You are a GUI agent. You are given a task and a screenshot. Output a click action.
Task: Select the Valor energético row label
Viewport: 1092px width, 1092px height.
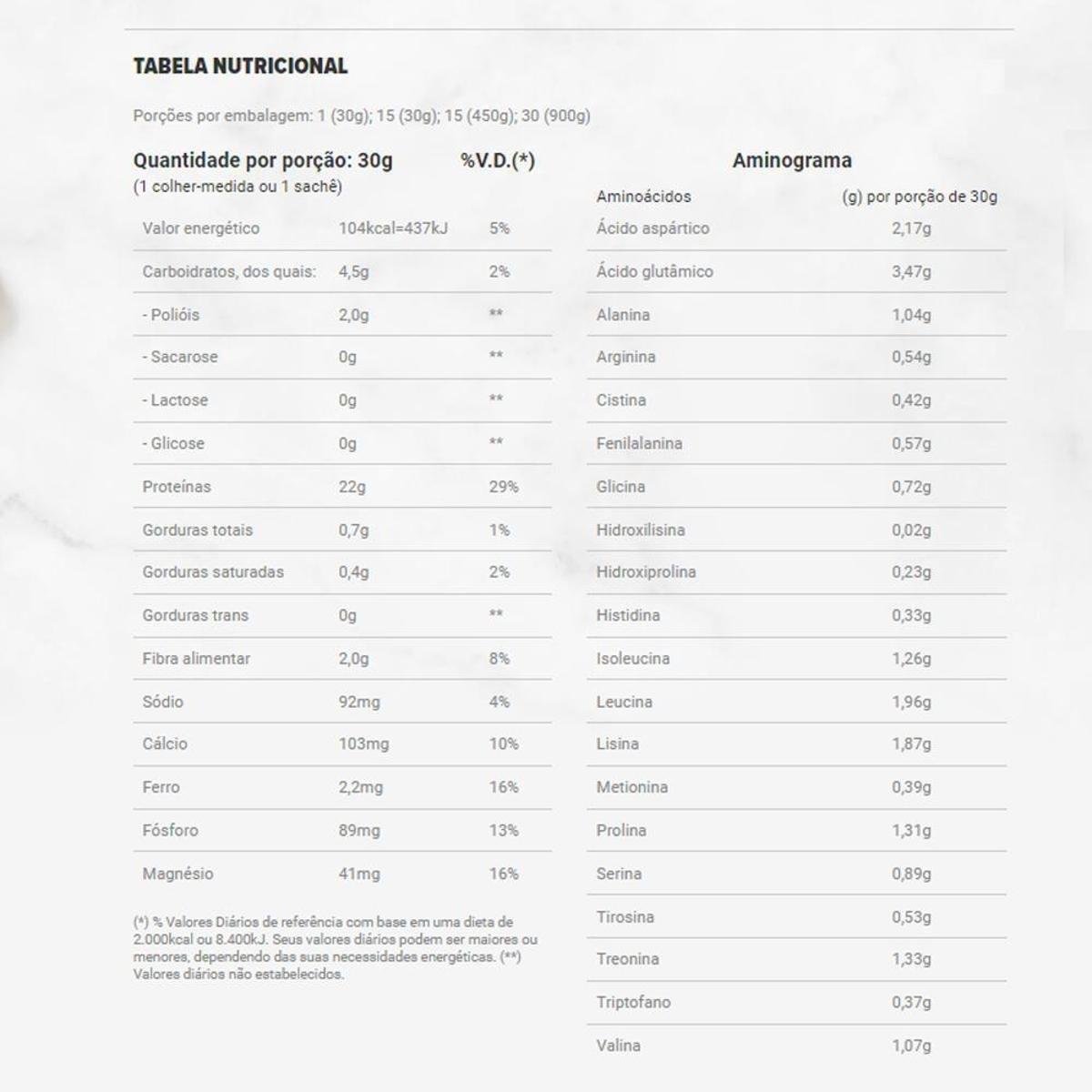coord(200,228)
